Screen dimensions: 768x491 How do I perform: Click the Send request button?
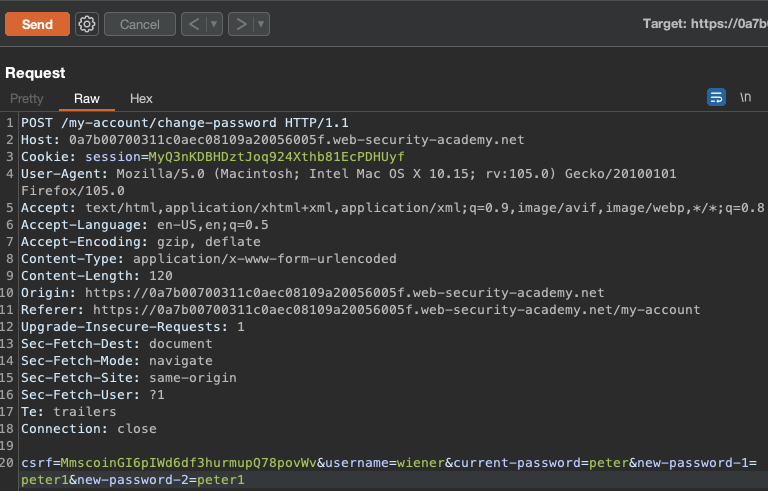tap(37, 24)
